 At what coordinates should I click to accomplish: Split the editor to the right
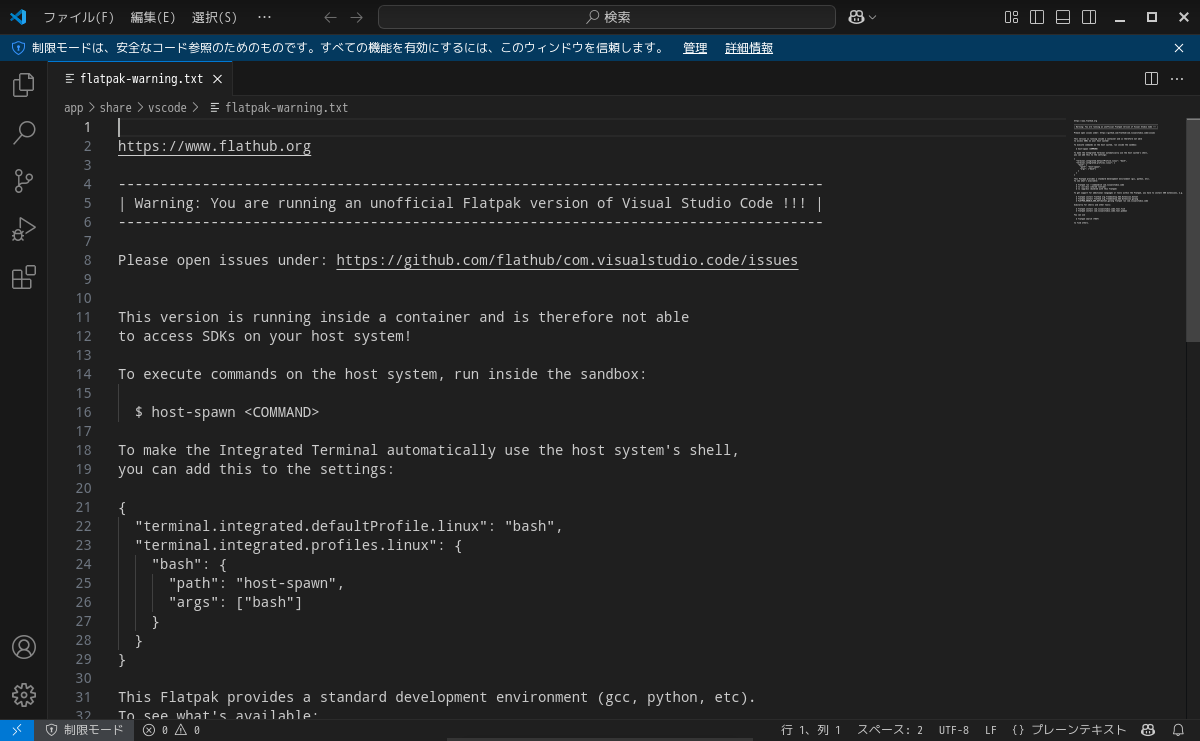(x=1151, y=78)
